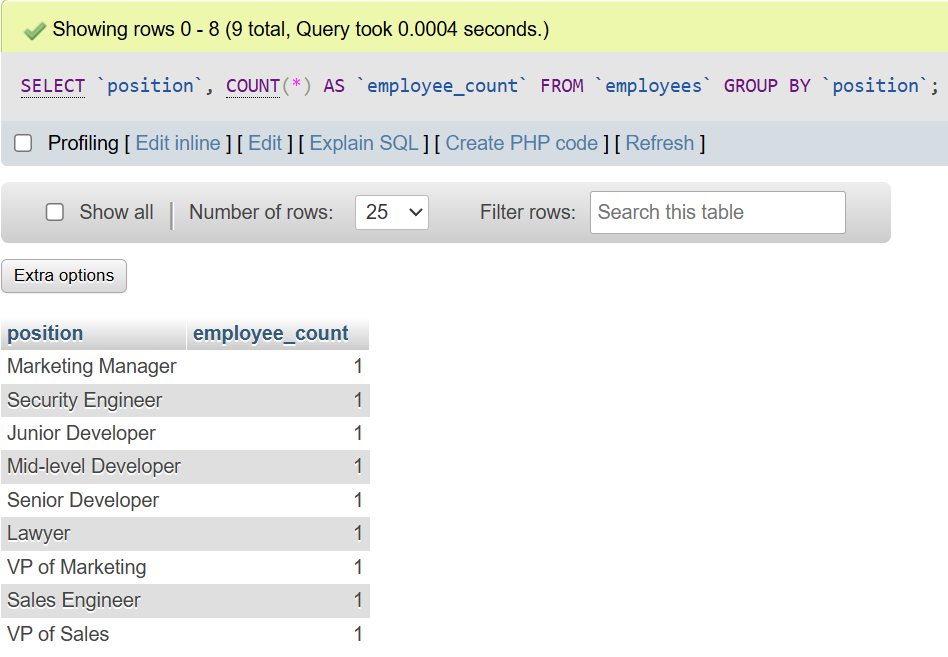
Task: Refresh the query results
Action: pyautogui.click(x=659, y=143)
